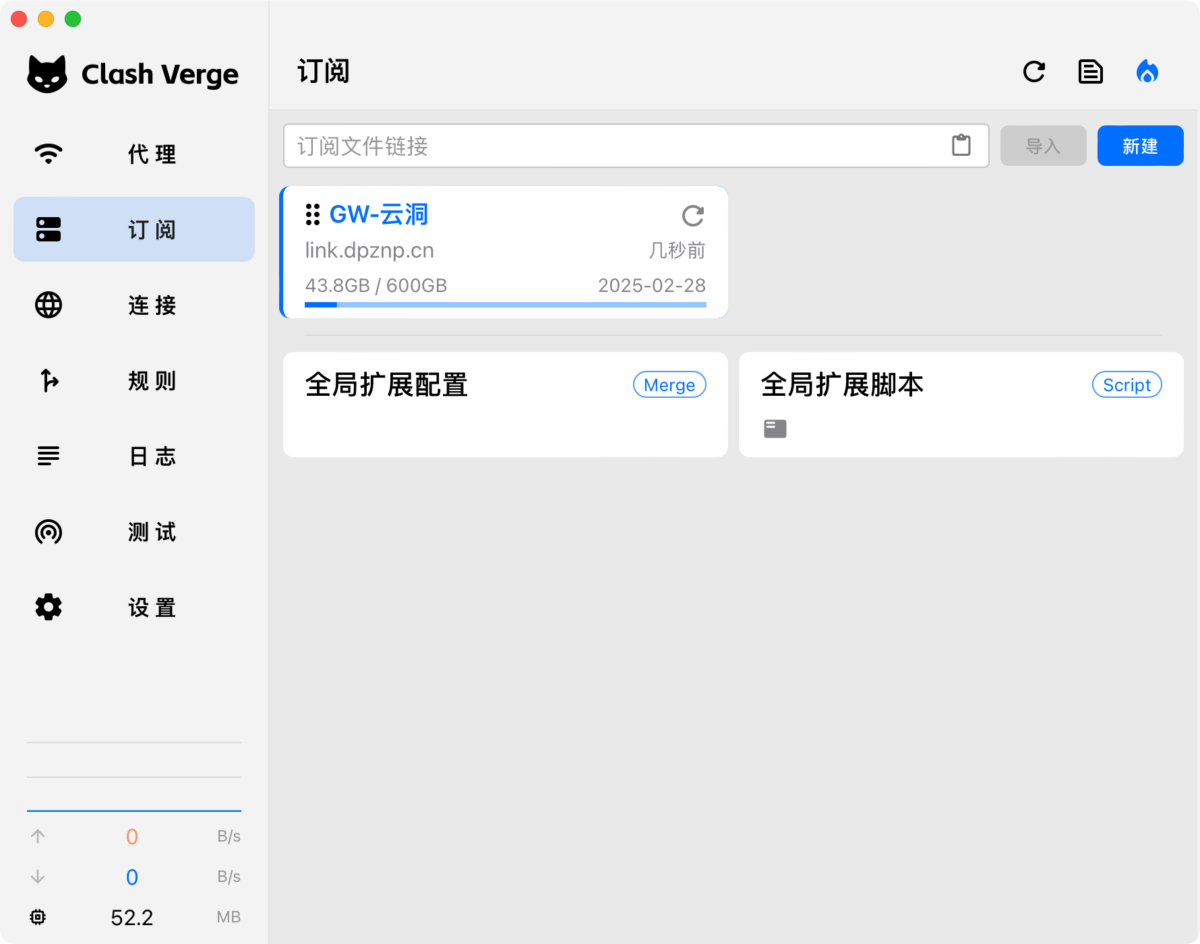Refresh all subscriptions from the header
Screen dimensions: 1200x944
click(x=1034, y=72)
